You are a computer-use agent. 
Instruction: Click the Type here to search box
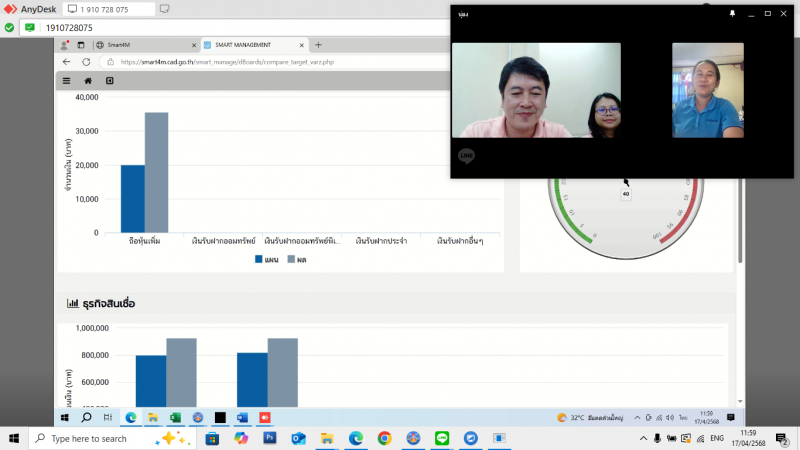pyautogui.click(x=112, y=438)
